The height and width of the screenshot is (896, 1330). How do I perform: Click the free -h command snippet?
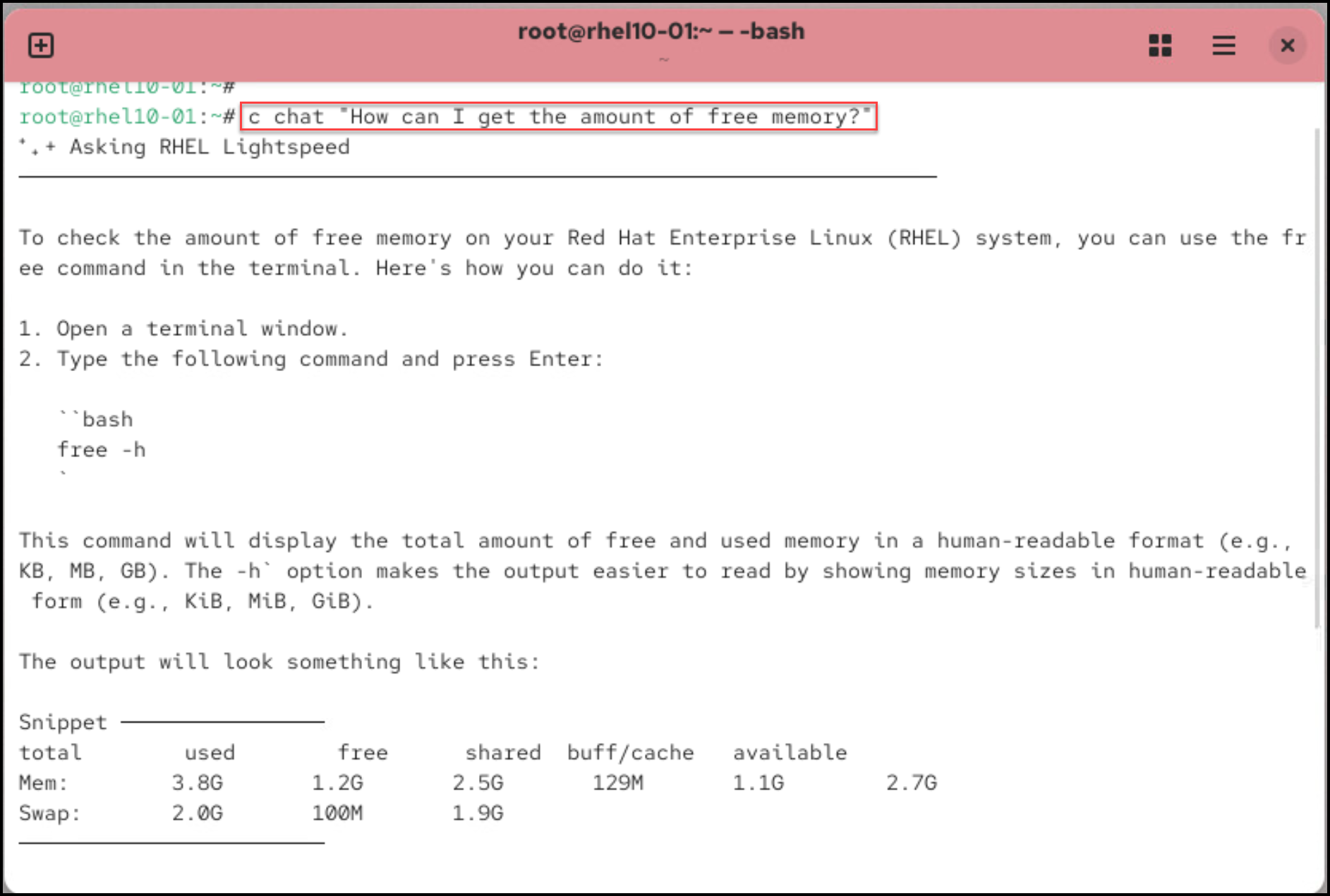tap(101, 449)
